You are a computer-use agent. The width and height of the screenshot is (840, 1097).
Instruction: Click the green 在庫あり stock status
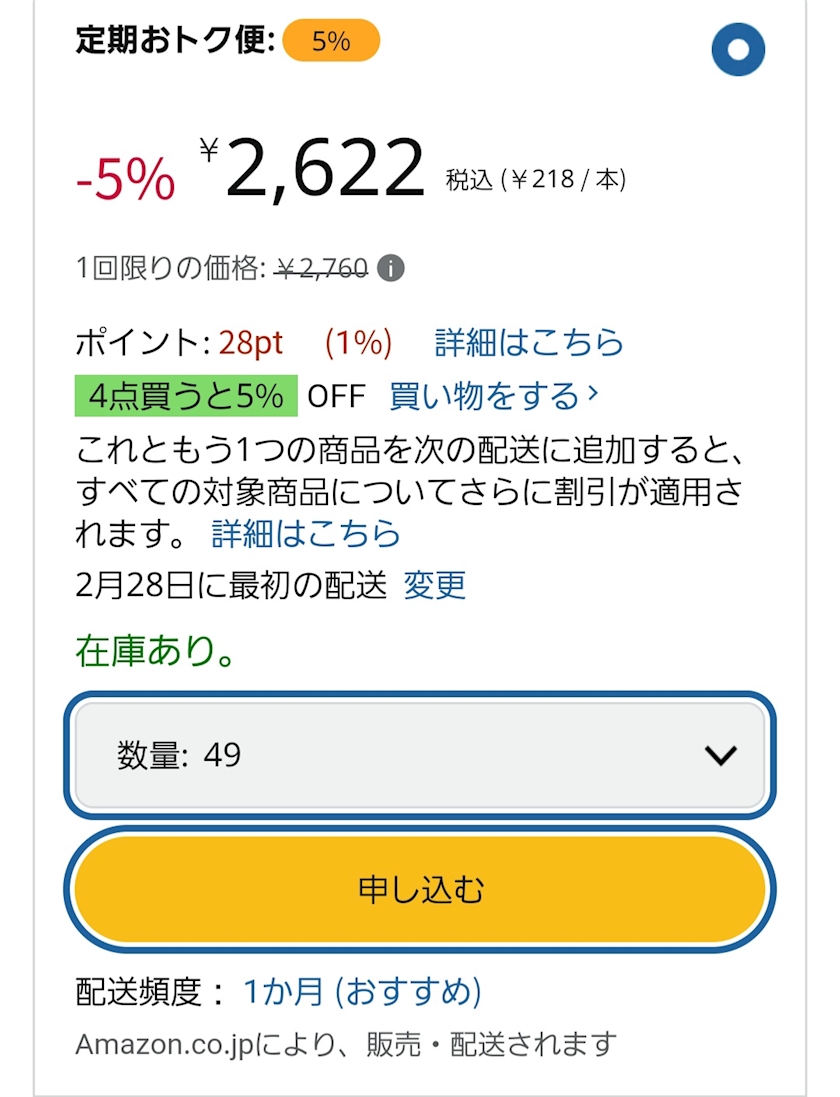156,652
